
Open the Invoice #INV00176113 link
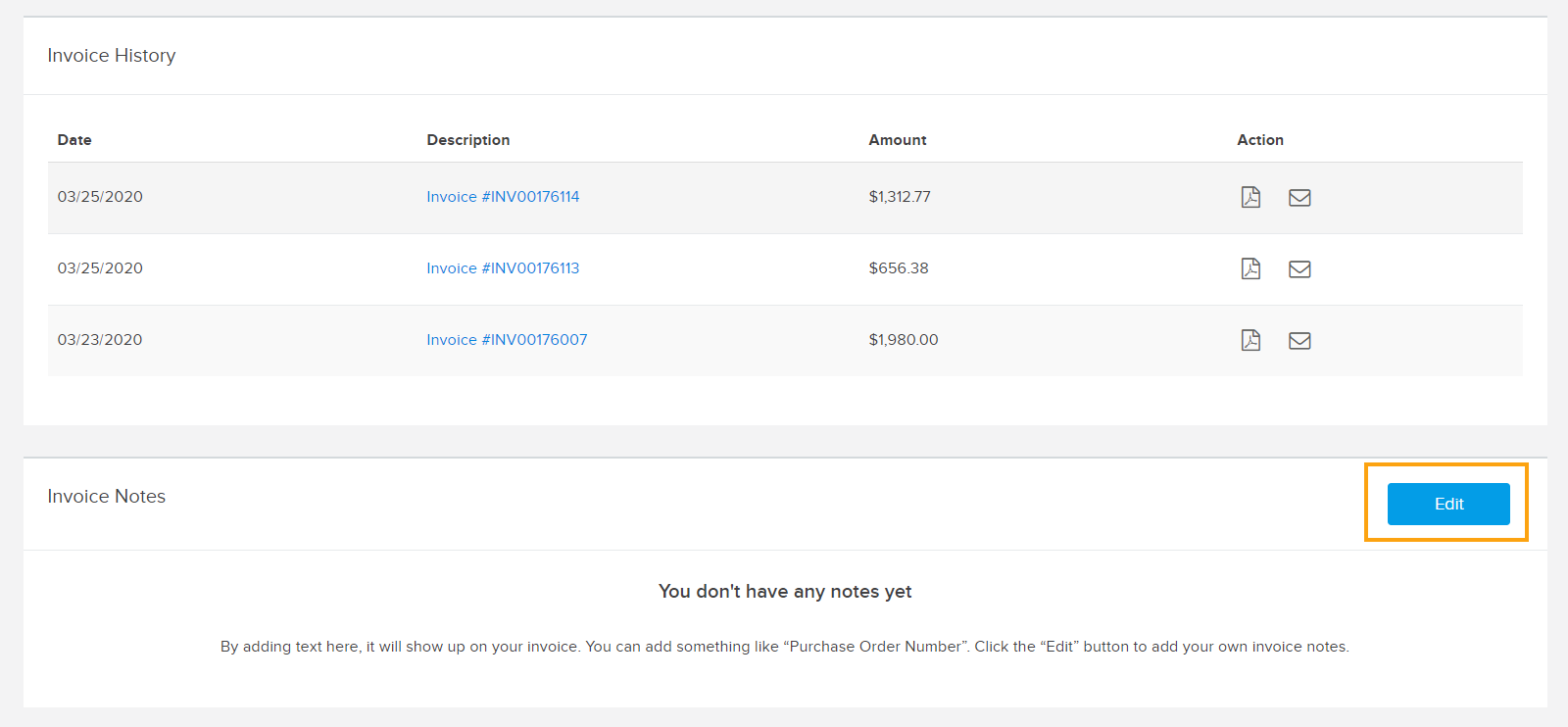(503, 268)
